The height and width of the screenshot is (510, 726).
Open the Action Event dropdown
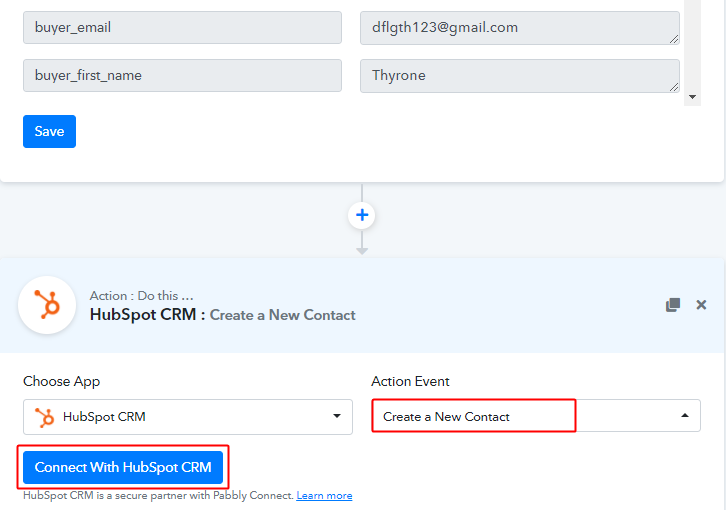click(536, 416)
